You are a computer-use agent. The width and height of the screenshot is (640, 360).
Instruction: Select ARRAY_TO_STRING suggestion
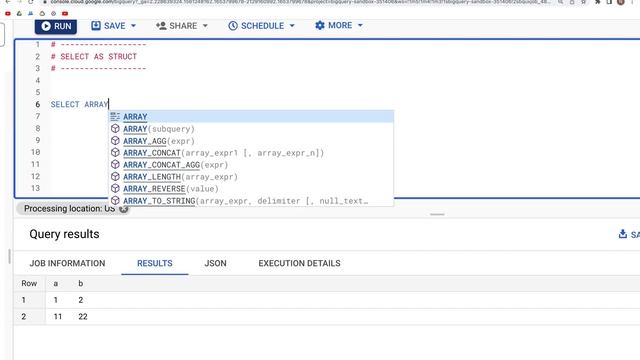(x=251, y=200)
